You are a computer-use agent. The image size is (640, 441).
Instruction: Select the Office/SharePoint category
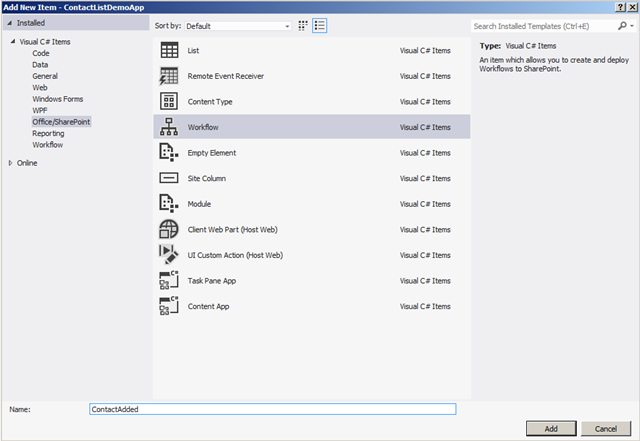click(61, 122)
